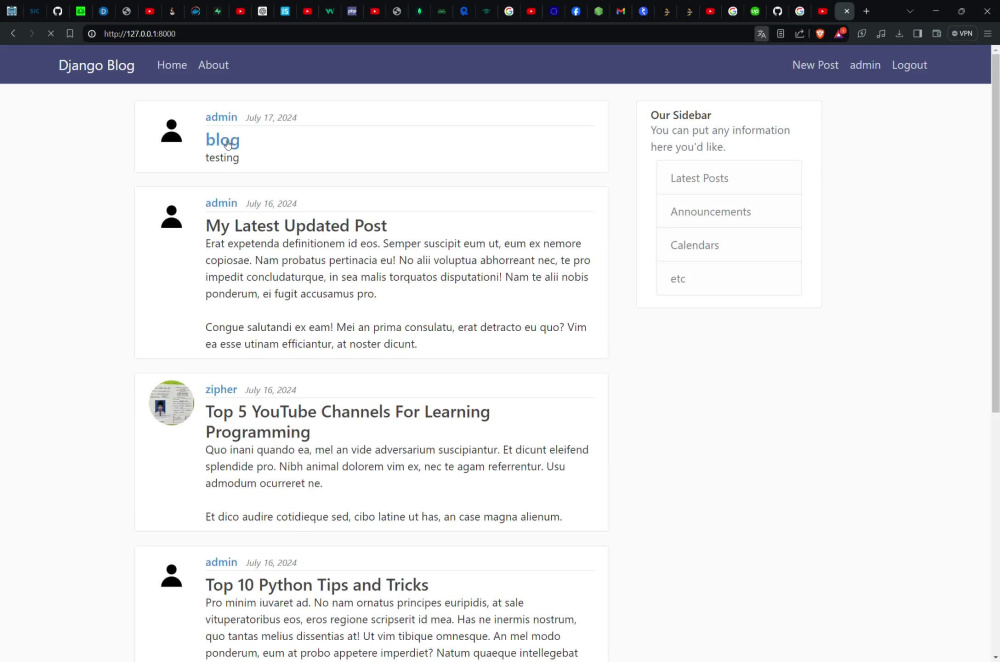
Task: Turn on reader mode icon in address bar
Action: pyautogui.click(x=781, y=34)
